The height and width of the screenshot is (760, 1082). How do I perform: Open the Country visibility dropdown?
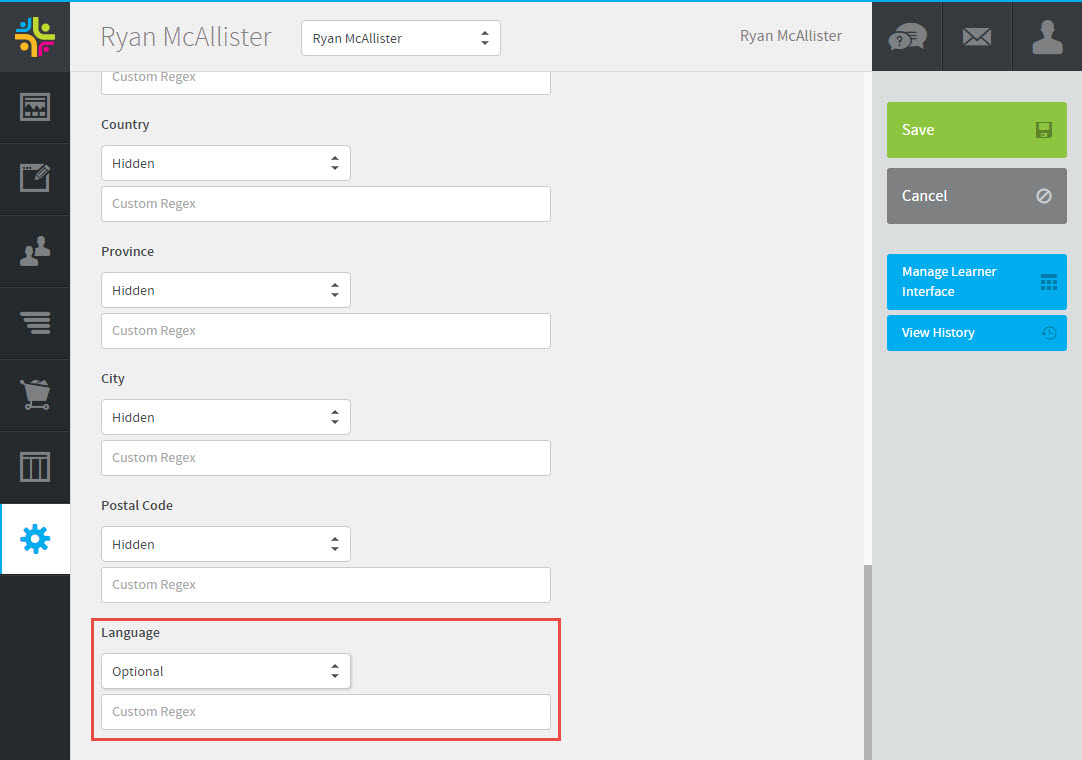tap(226, 163)
